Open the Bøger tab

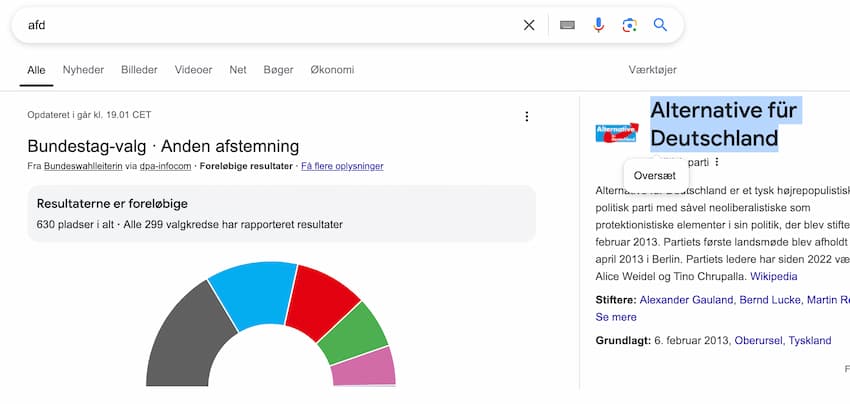coord(279,70)
